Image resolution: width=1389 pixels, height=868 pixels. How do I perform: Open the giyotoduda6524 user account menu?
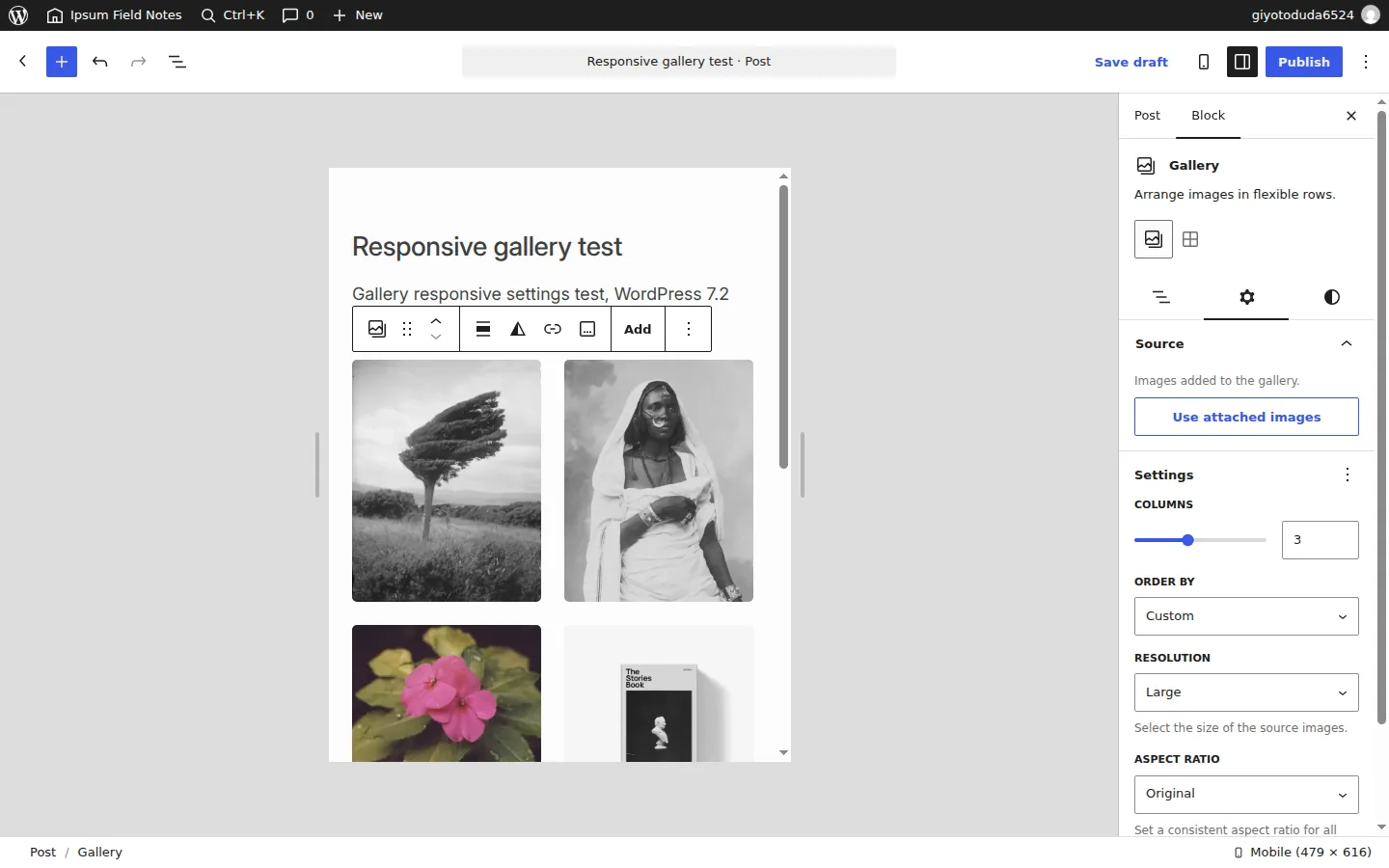pyautogui.click(x=1316, y=15)
